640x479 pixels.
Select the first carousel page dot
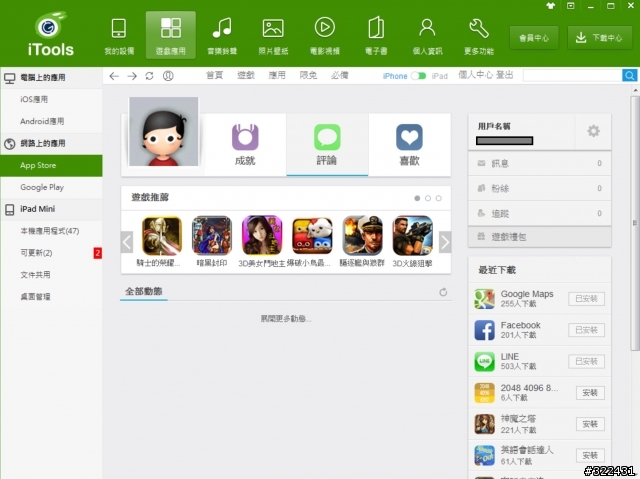tap(417, 198)
